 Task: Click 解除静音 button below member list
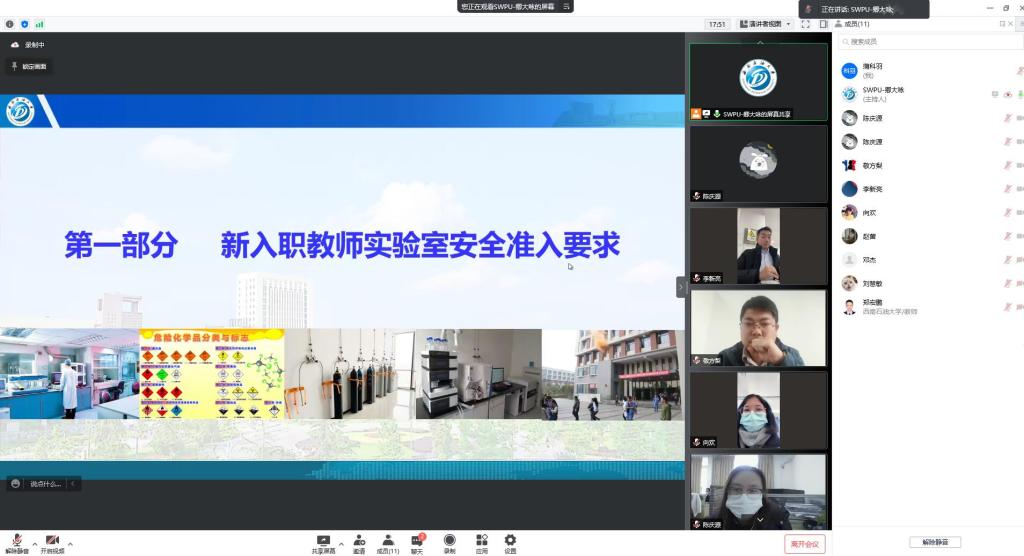click(x=935, y=542)
